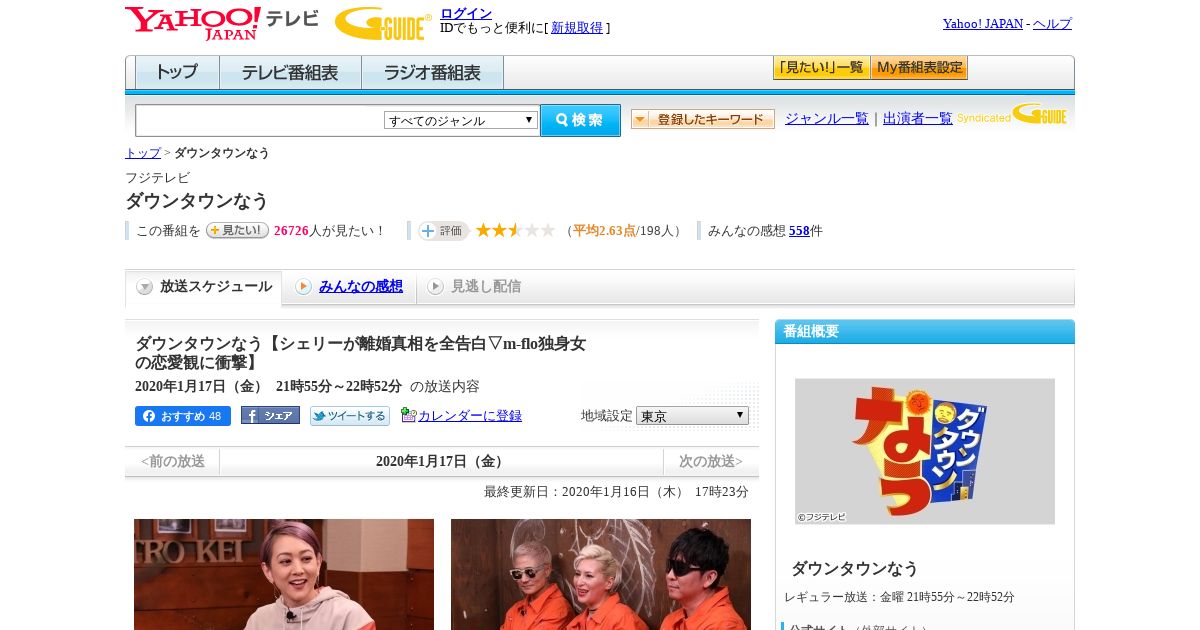Screen dimensions: 1200x630
Task: Click the 検索 search button
Action: point(580,120)
